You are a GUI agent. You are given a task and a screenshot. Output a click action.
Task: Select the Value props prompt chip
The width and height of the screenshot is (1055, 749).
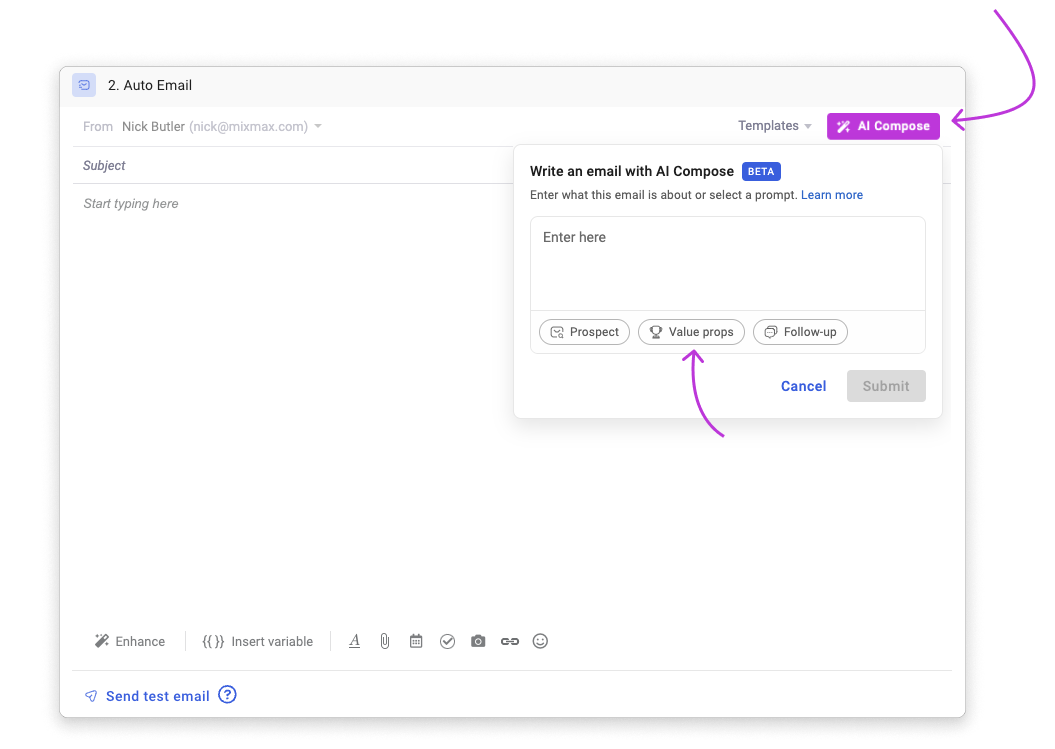(691, 331)
